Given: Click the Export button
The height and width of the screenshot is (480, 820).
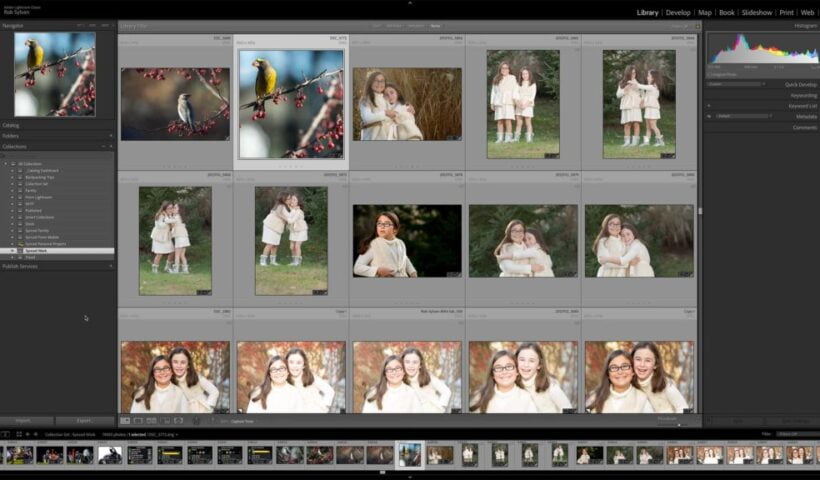Looking at the screenshot, I should point(85,421).
